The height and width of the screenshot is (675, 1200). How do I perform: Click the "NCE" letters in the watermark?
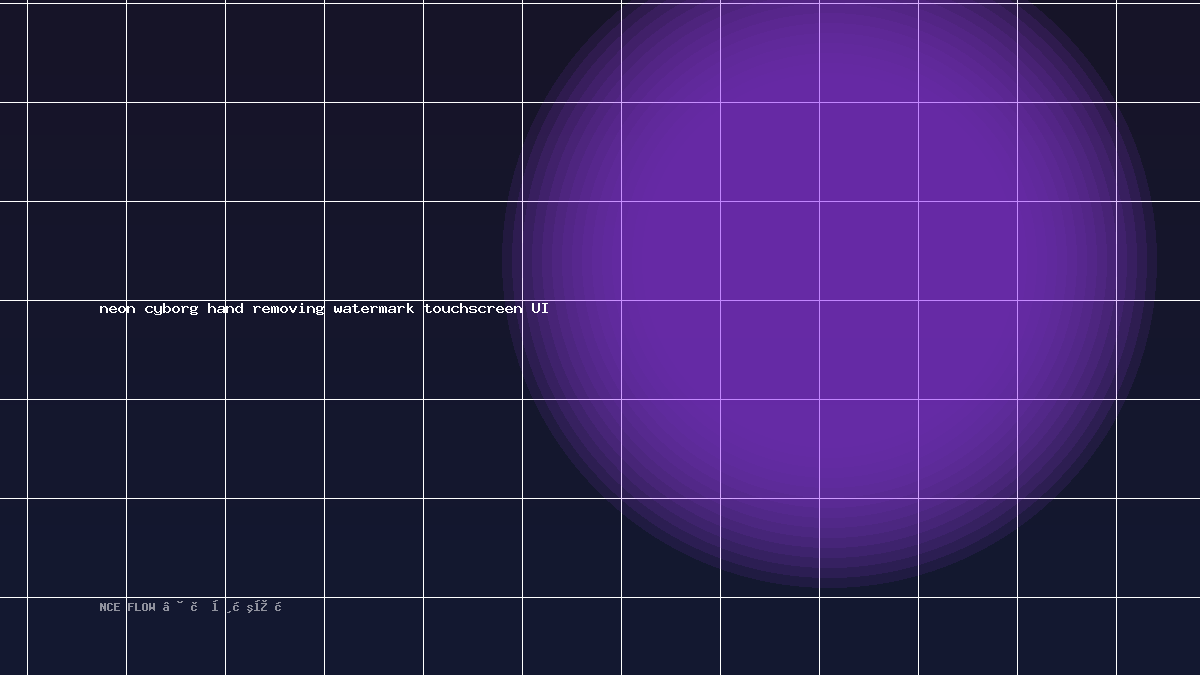click(x=109, y=607)
